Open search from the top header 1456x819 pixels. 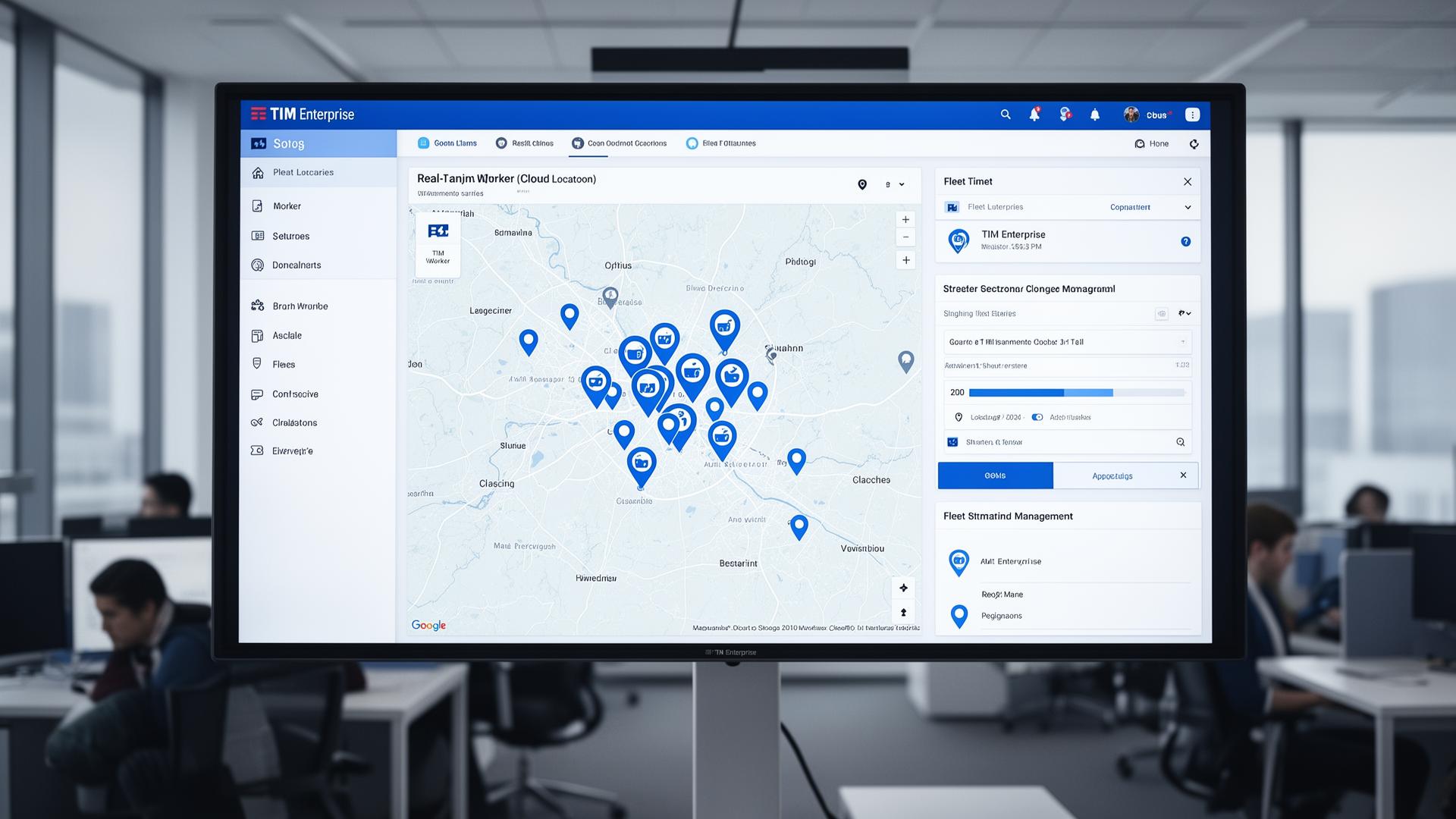pyautogui.click(x=1006, y=115)
